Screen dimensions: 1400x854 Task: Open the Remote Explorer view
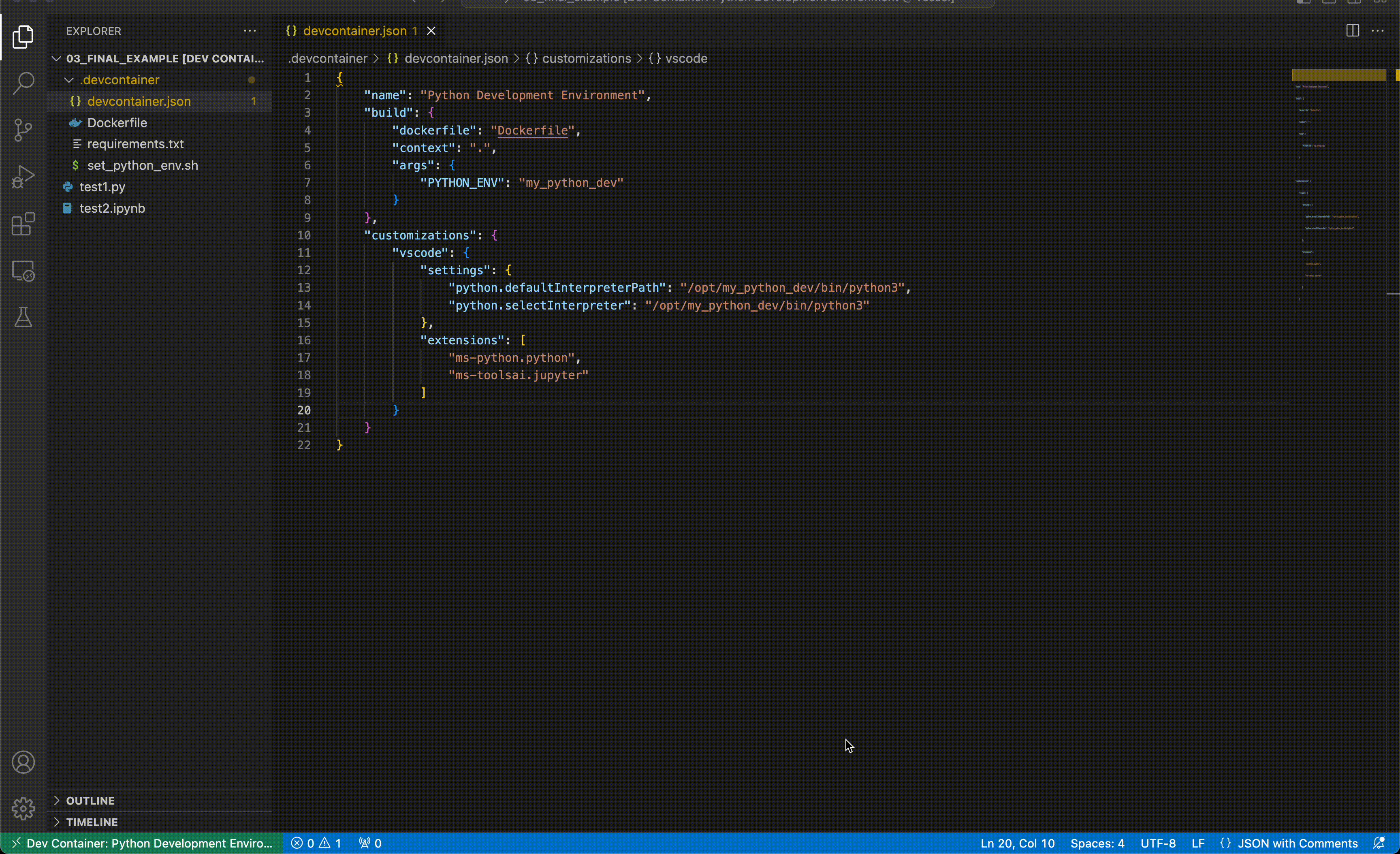pos(23,271)
